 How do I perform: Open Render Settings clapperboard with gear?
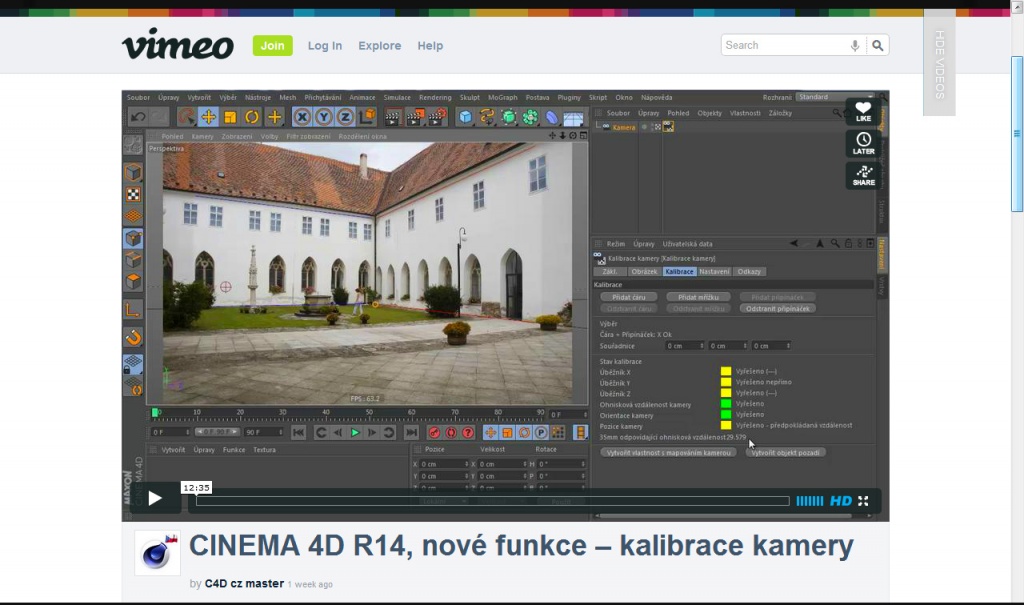pos(437,118)
